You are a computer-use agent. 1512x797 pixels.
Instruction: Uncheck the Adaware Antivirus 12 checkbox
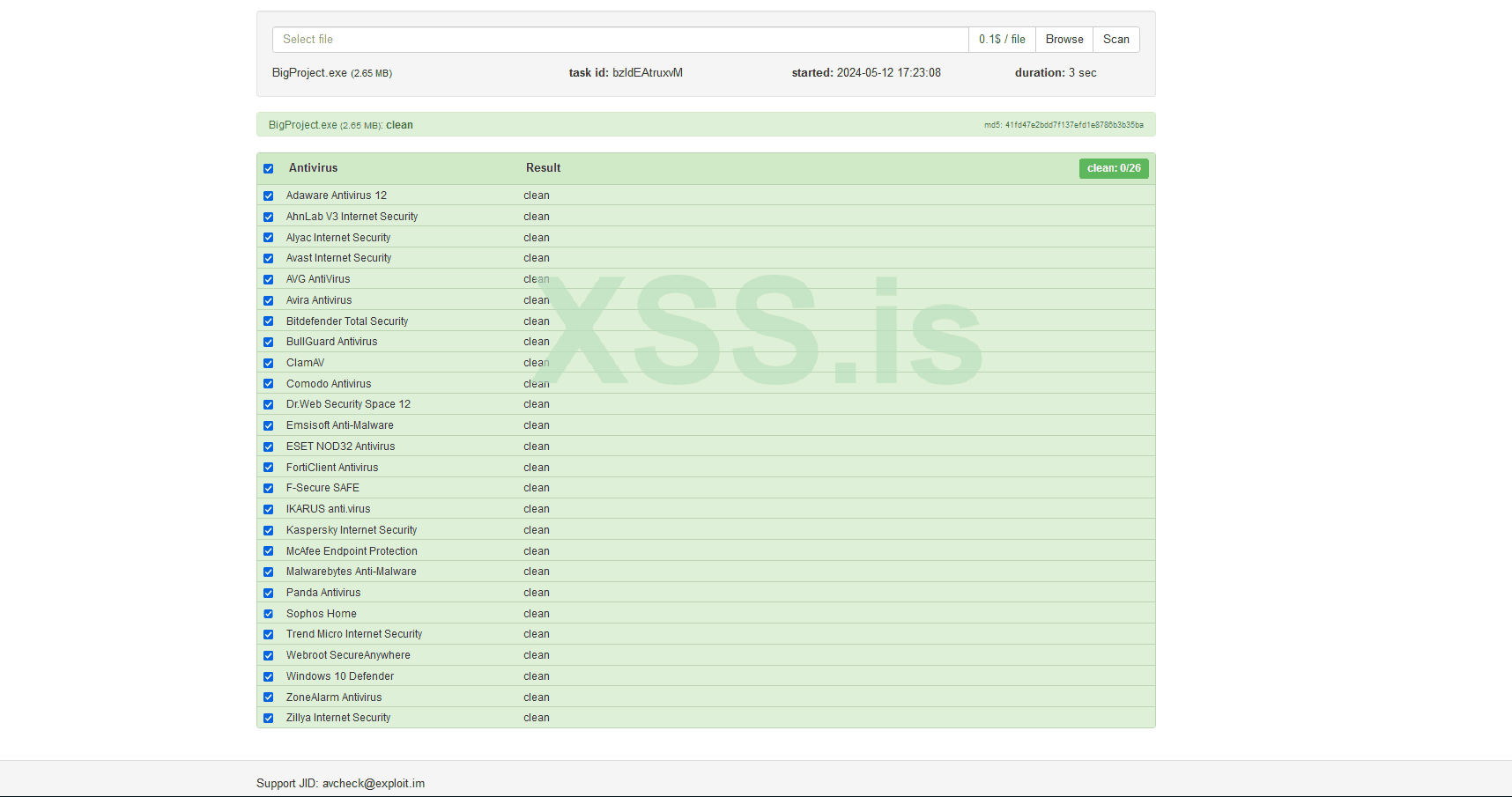coord(269,196)
